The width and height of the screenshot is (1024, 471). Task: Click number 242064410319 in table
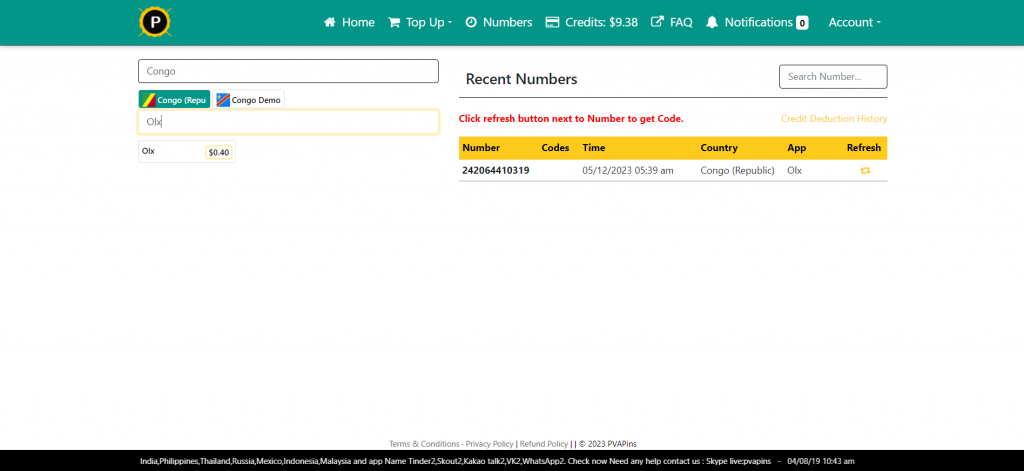[496, 171]
